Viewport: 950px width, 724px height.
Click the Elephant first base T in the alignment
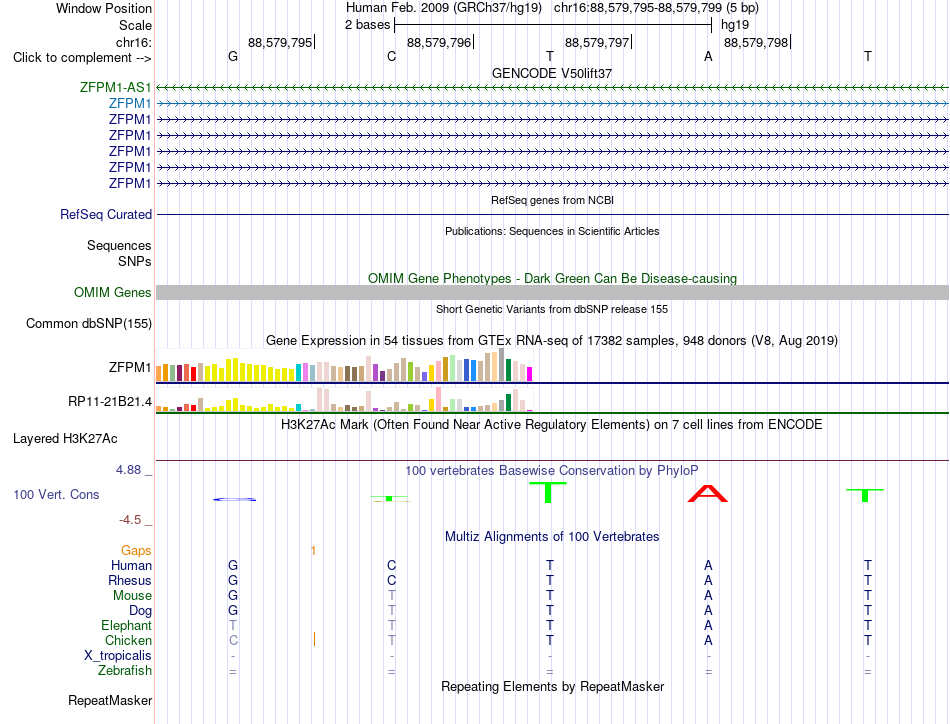(x=233, y=625)
